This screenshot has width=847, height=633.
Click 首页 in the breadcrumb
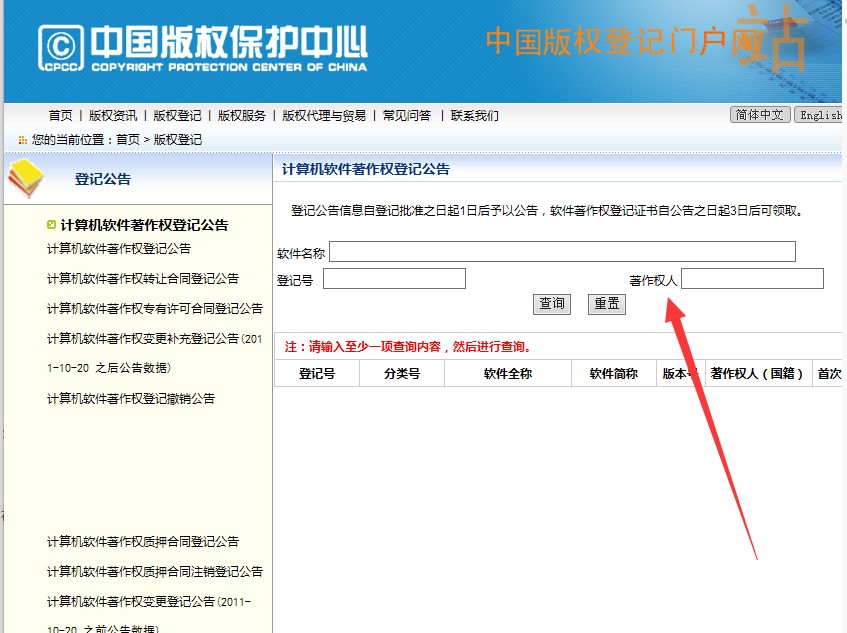pyautogui.click(x=128, y=140)
